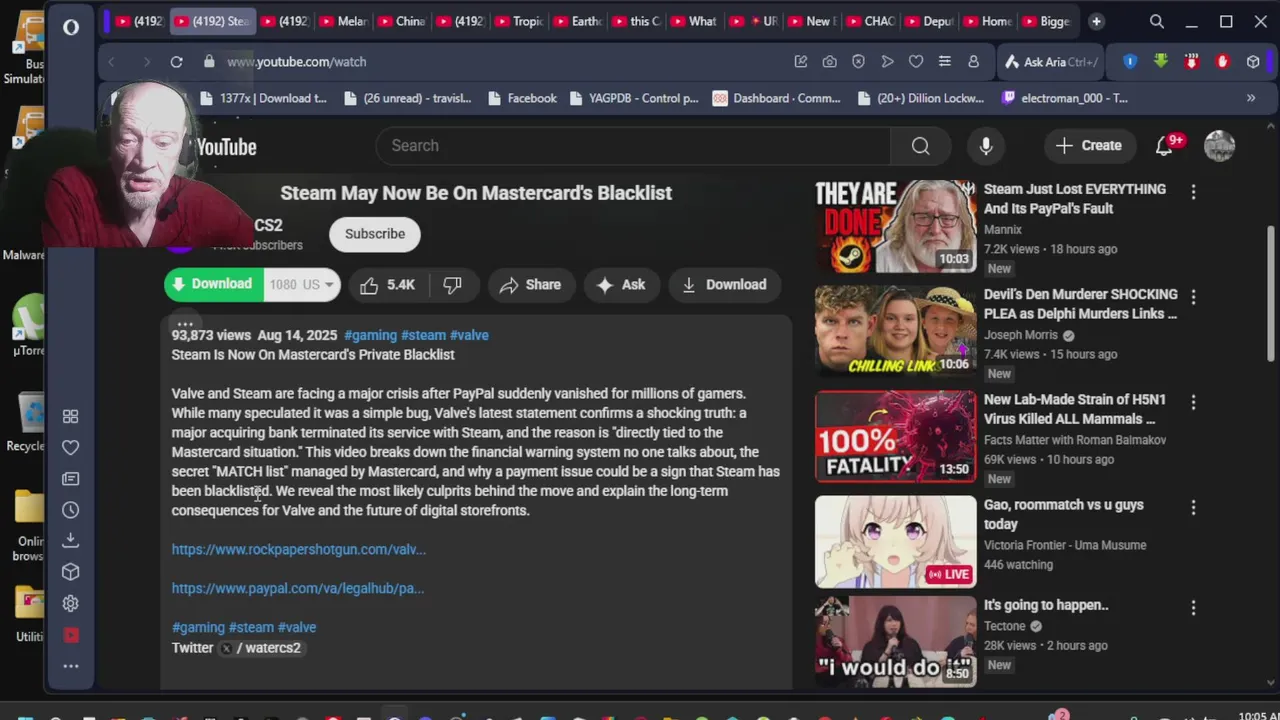Switch to the 'Bigge' YouTube tab
The width and height of the screenshot is (1280, 720).
(1044, 21)
